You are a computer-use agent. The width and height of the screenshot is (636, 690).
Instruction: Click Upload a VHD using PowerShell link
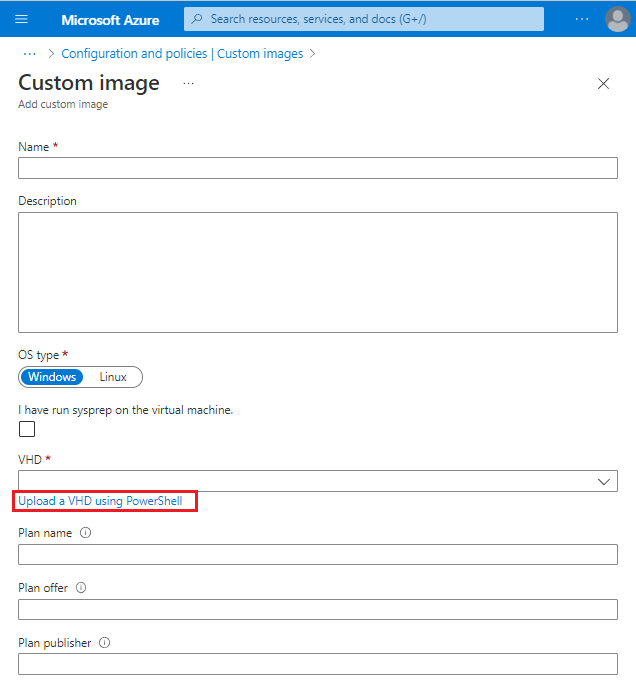click(100, 501)
